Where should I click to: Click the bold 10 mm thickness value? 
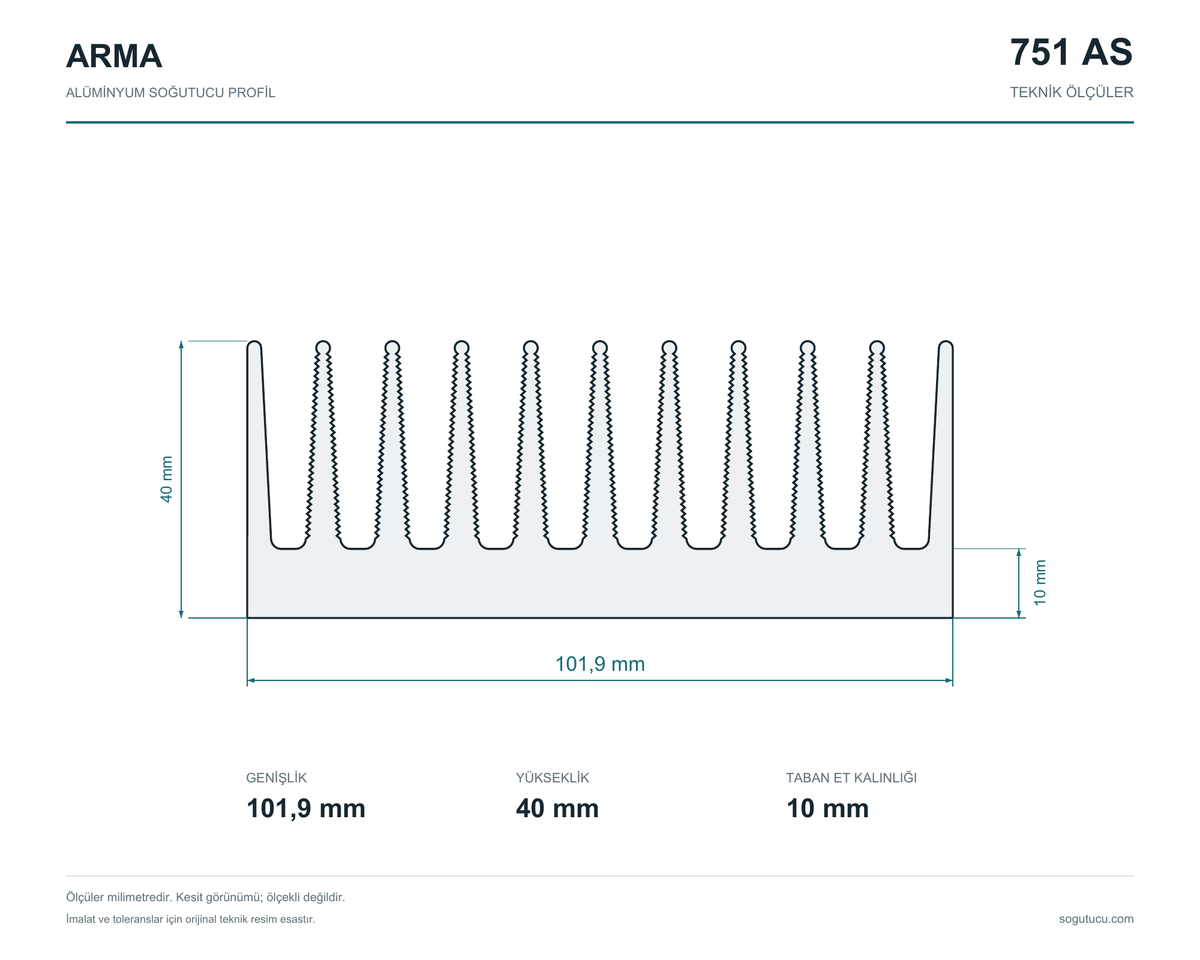(827, 809)
